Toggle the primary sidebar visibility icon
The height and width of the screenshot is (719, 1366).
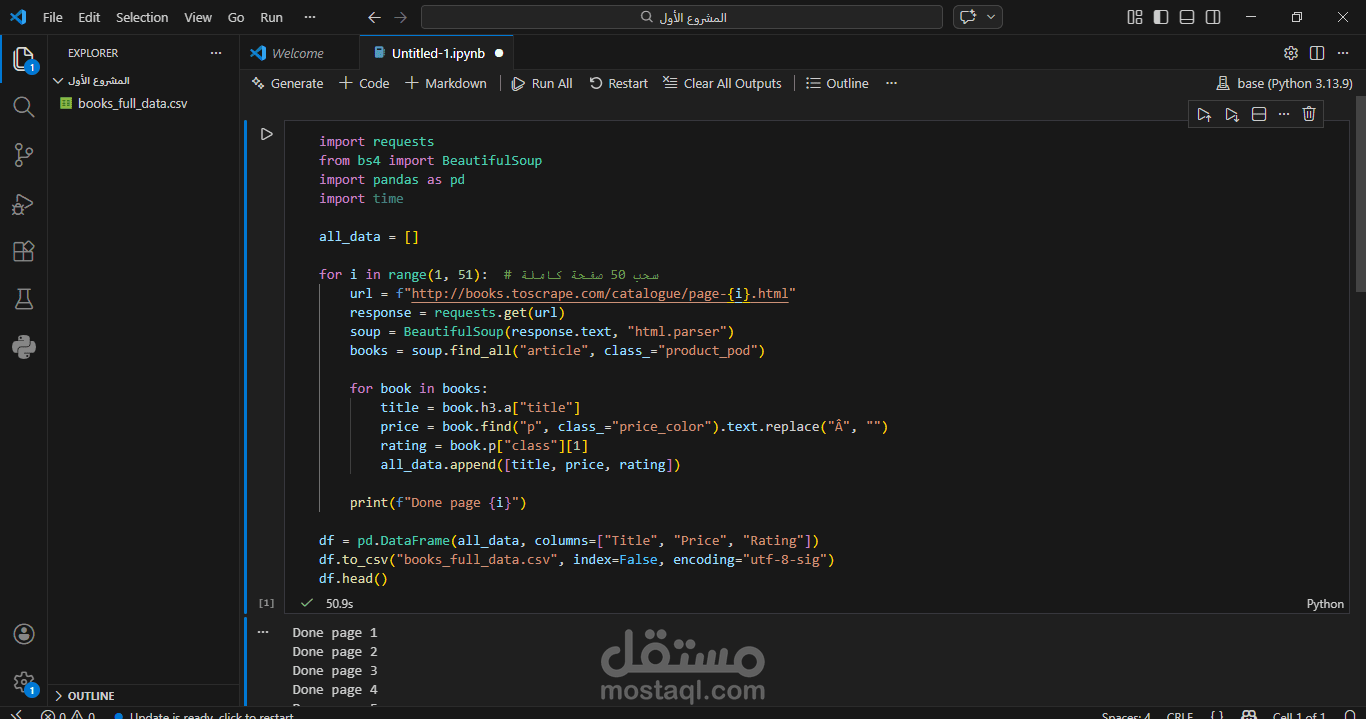point(1161,17)
